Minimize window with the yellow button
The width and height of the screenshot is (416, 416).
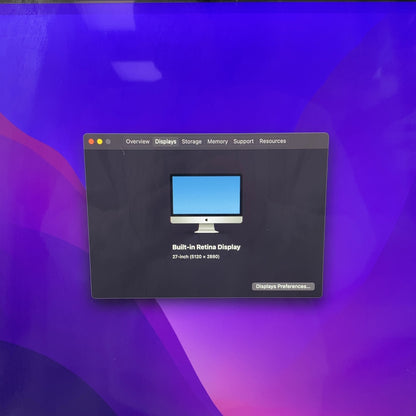100,142
